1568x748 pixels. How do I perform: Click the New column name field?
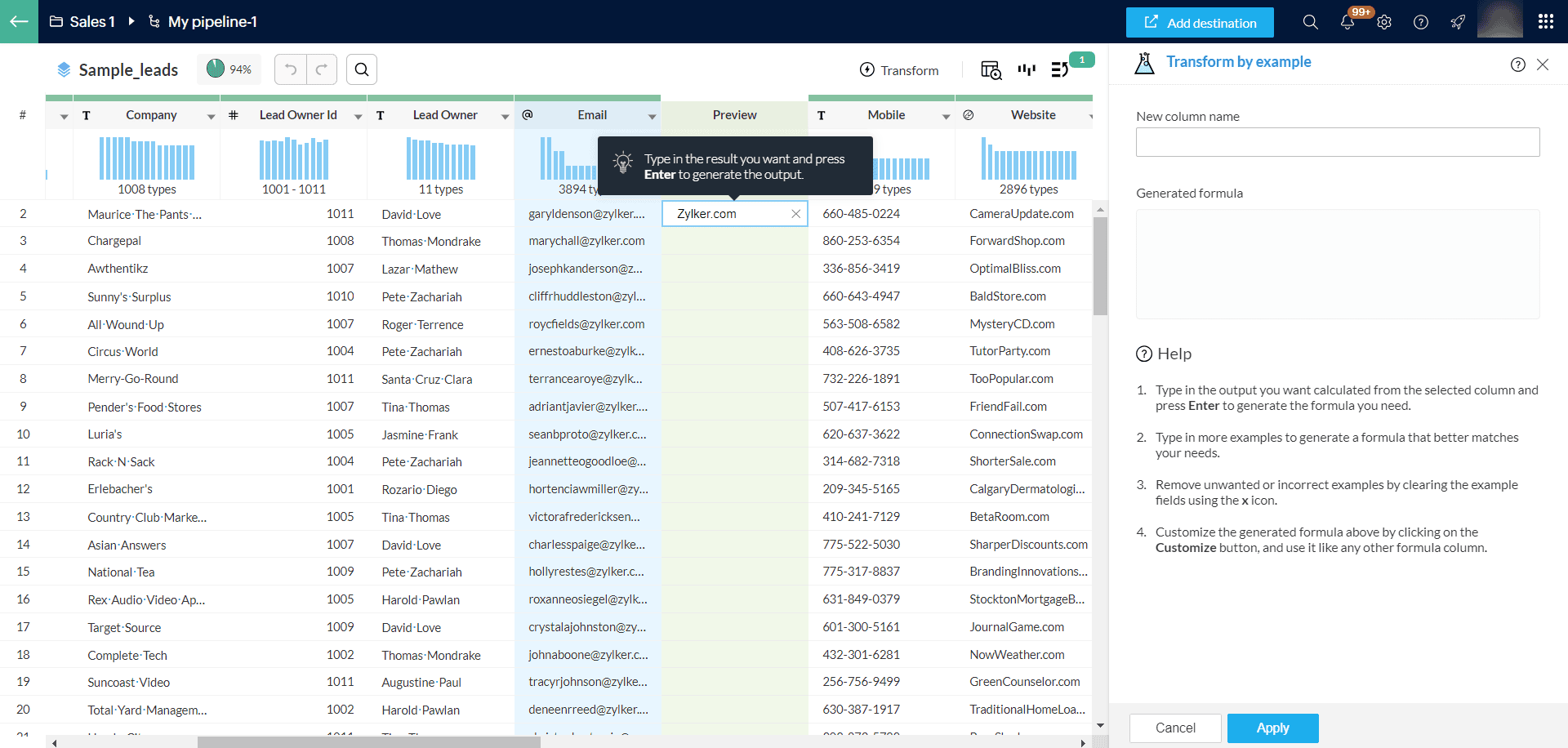click(x=1337, y=142)
